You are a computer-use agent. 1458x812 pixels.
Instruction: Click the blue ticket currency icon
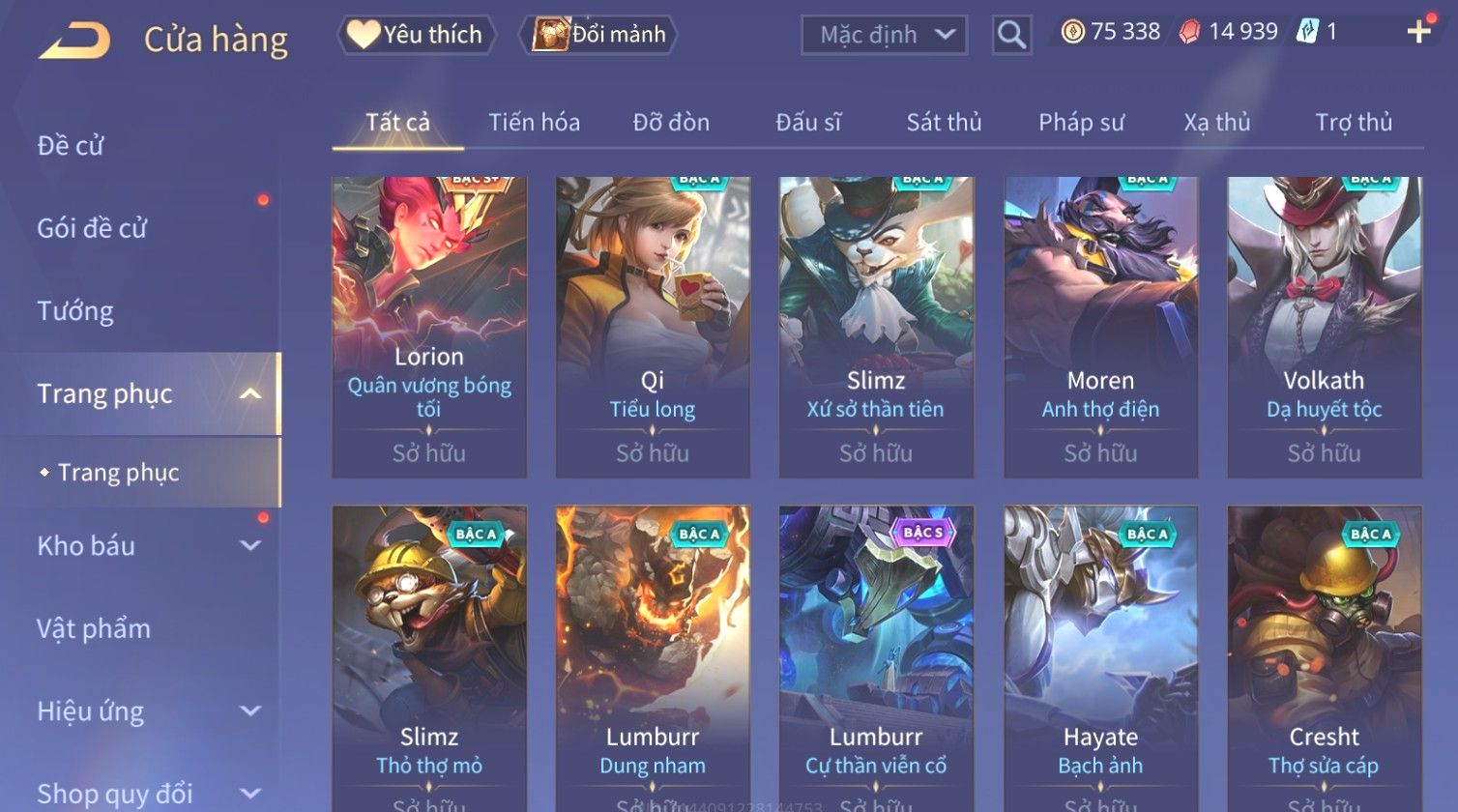(1306, 32)
